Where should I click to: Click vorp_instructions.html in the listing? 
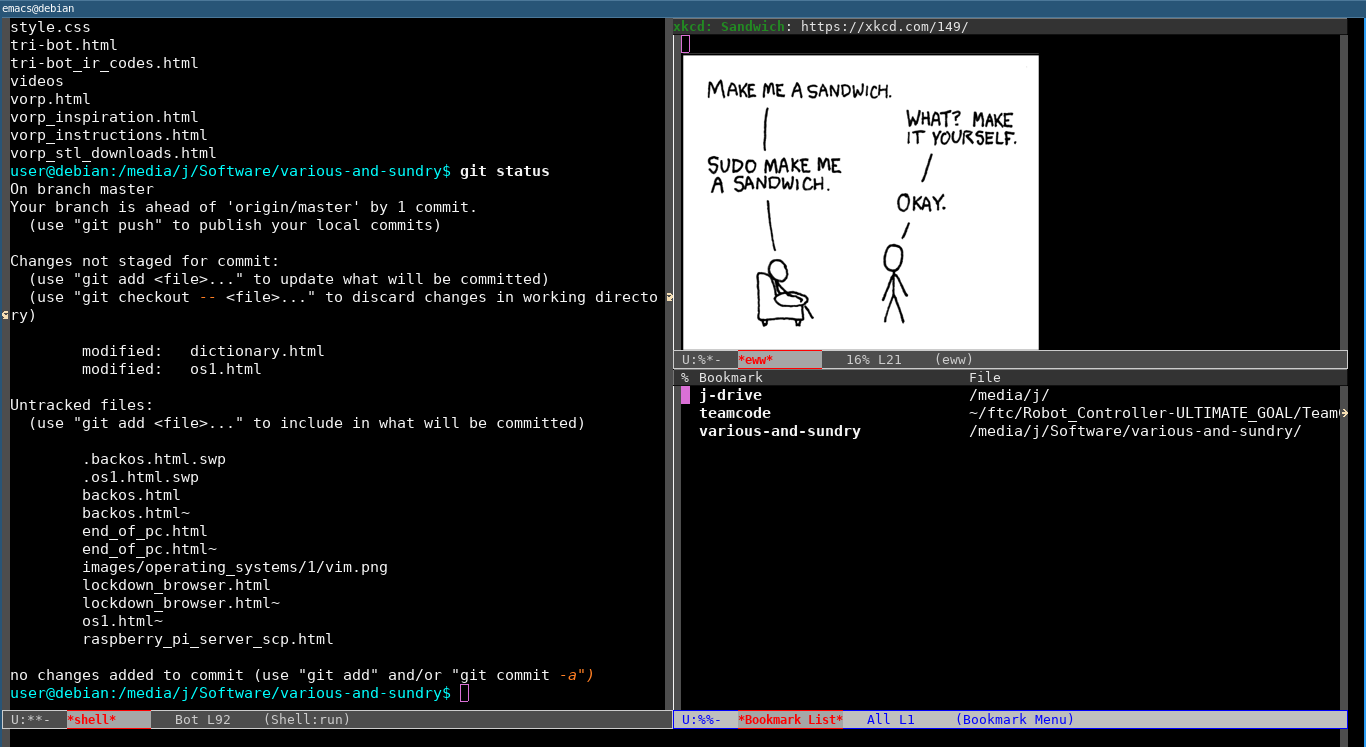tap(109, 135)
